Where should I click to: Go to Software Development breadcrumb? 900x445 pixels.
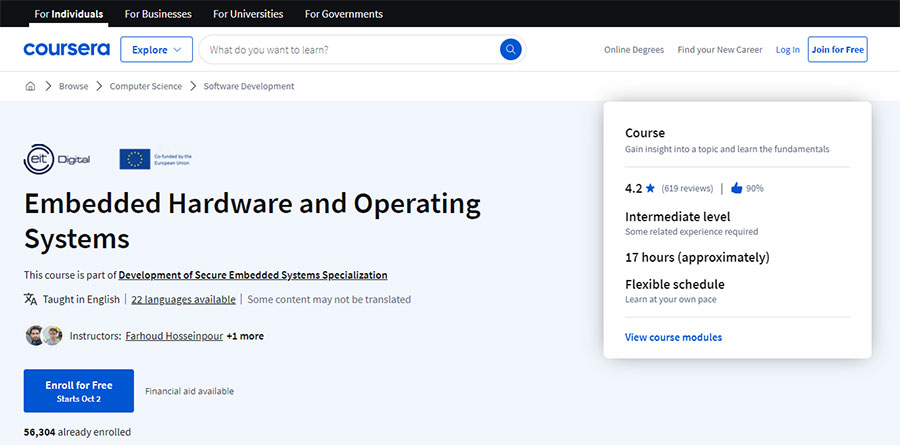tap(249, 86)
